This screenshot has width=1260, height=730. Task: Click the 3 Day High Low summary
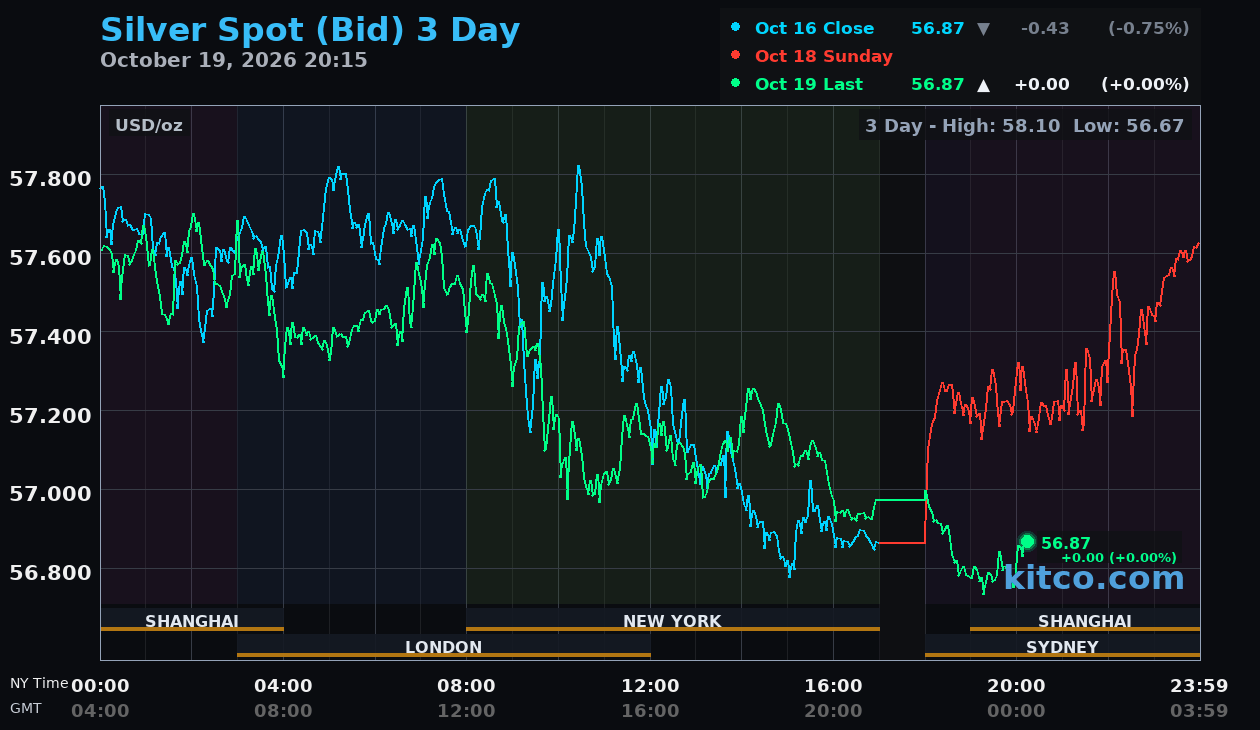tap(1024, 126)
